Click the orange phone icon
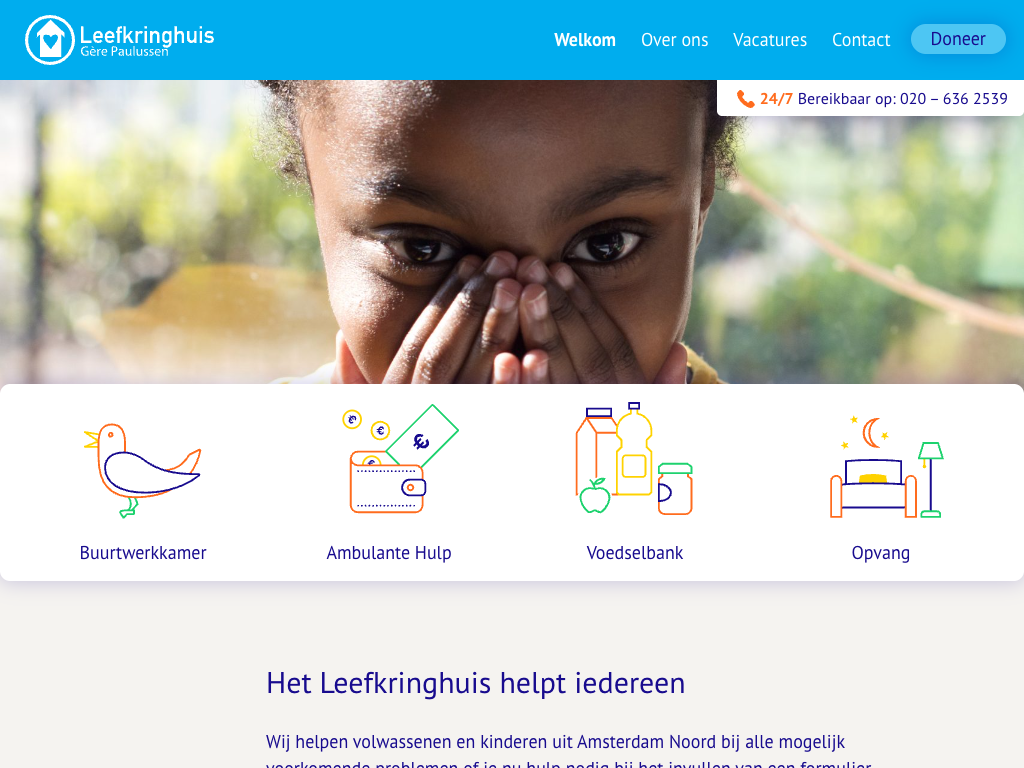Screen dimensions: 1024x768 tap(745, 99)
